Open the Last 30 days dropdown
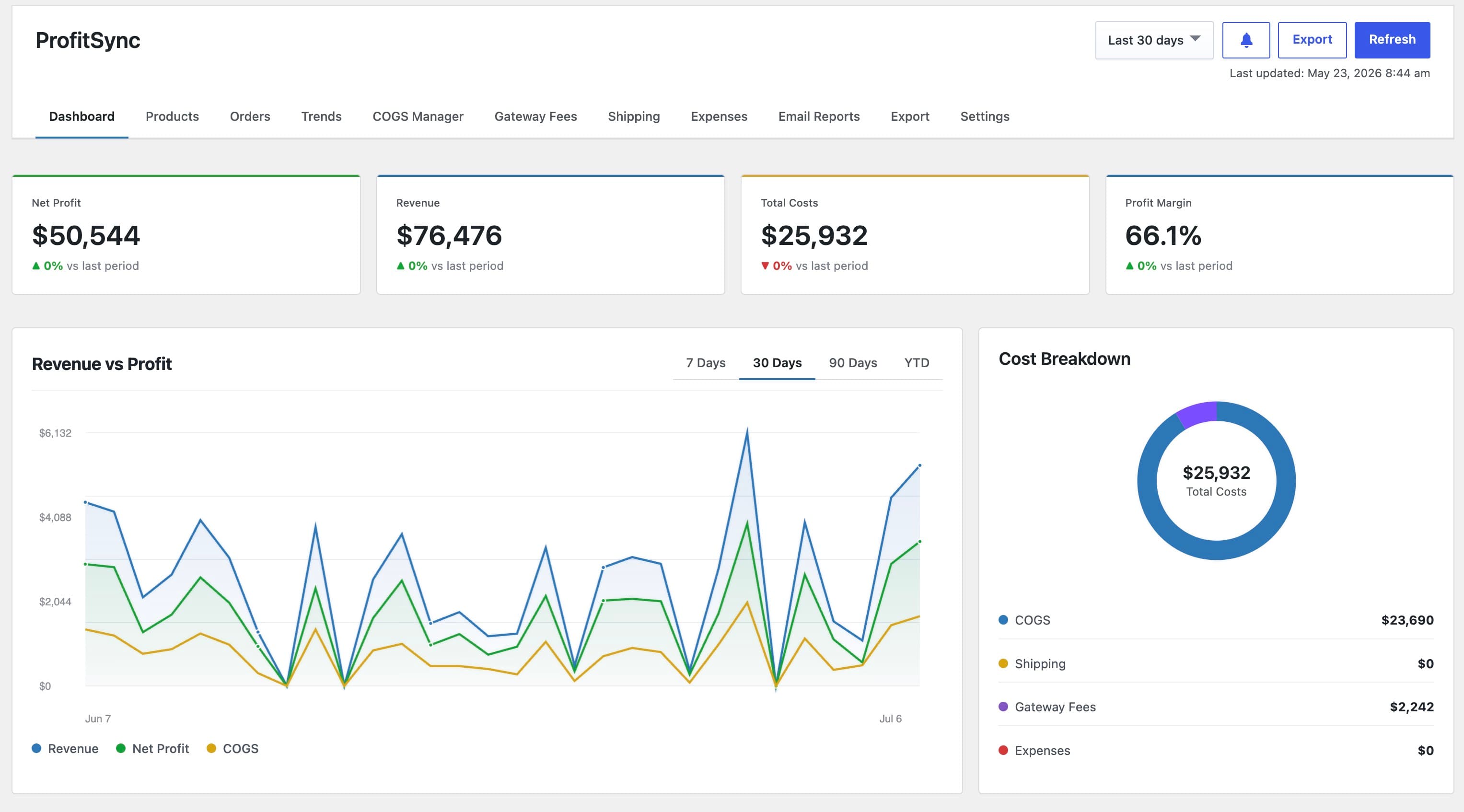Screen dimensions: 1464x812 tap(1154, 40)
